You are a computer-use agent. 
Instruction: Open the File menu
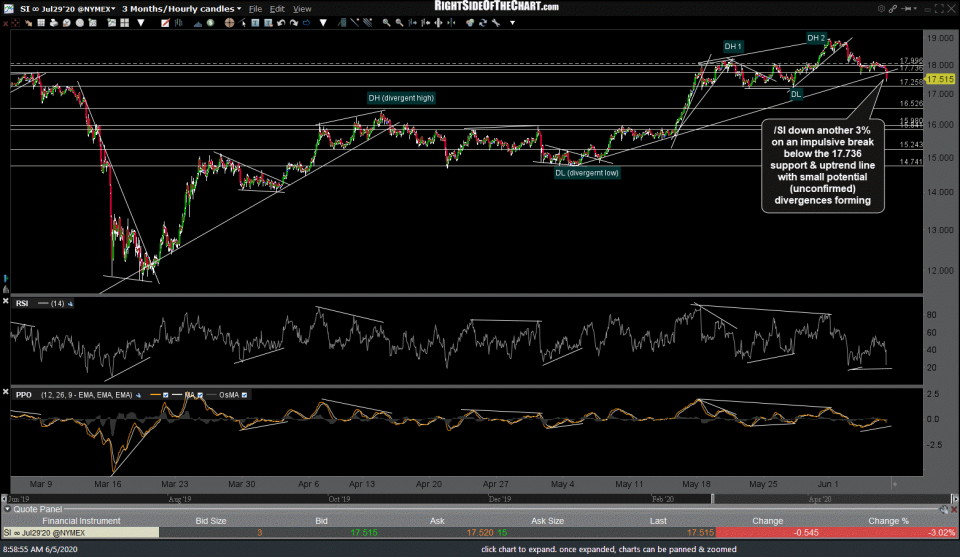coord(255,9)
